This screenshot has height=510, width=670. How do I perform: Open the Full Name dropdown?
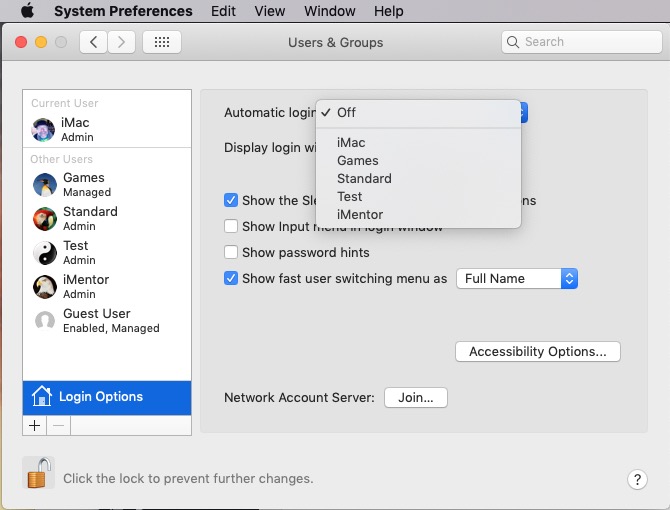tap(517, 278)
